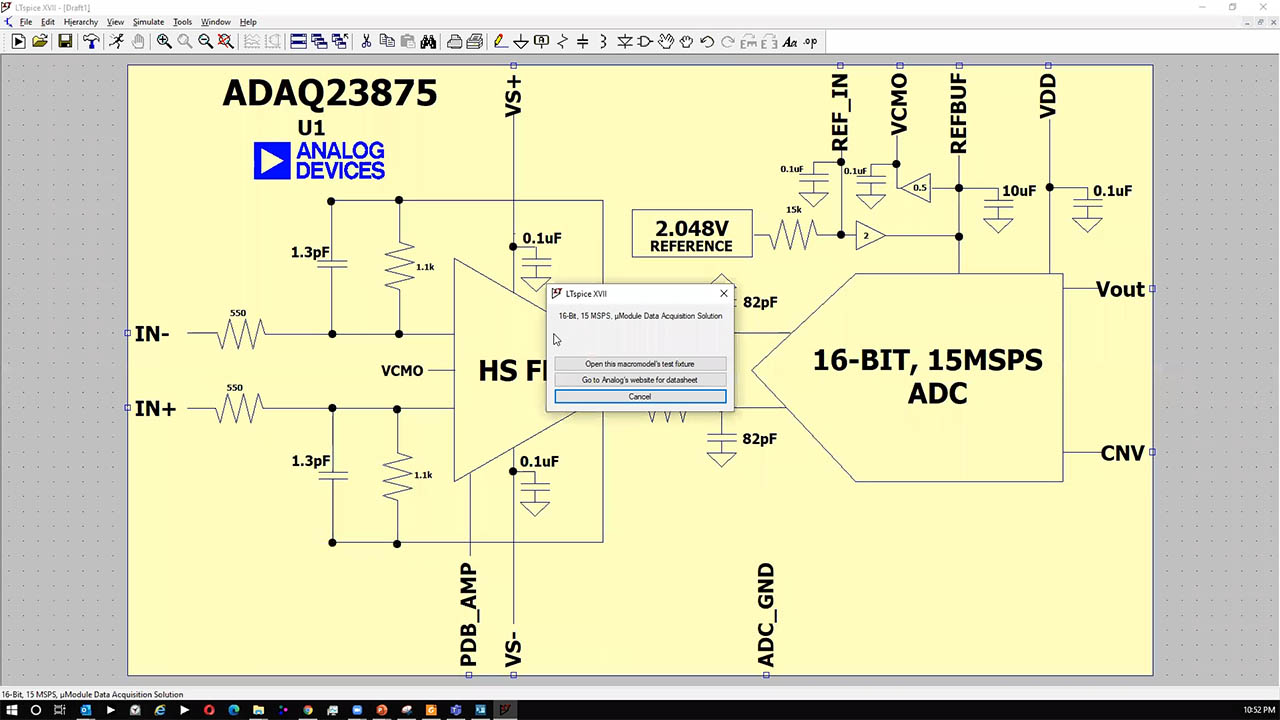Cascade windows icon in toolbar
1280x720 pixels.
click(319, 41)
